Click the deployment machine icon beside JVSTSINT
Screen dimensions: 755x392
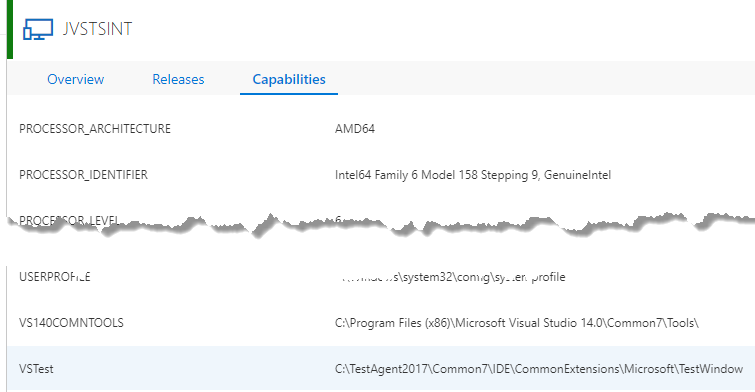coord(38,29)
